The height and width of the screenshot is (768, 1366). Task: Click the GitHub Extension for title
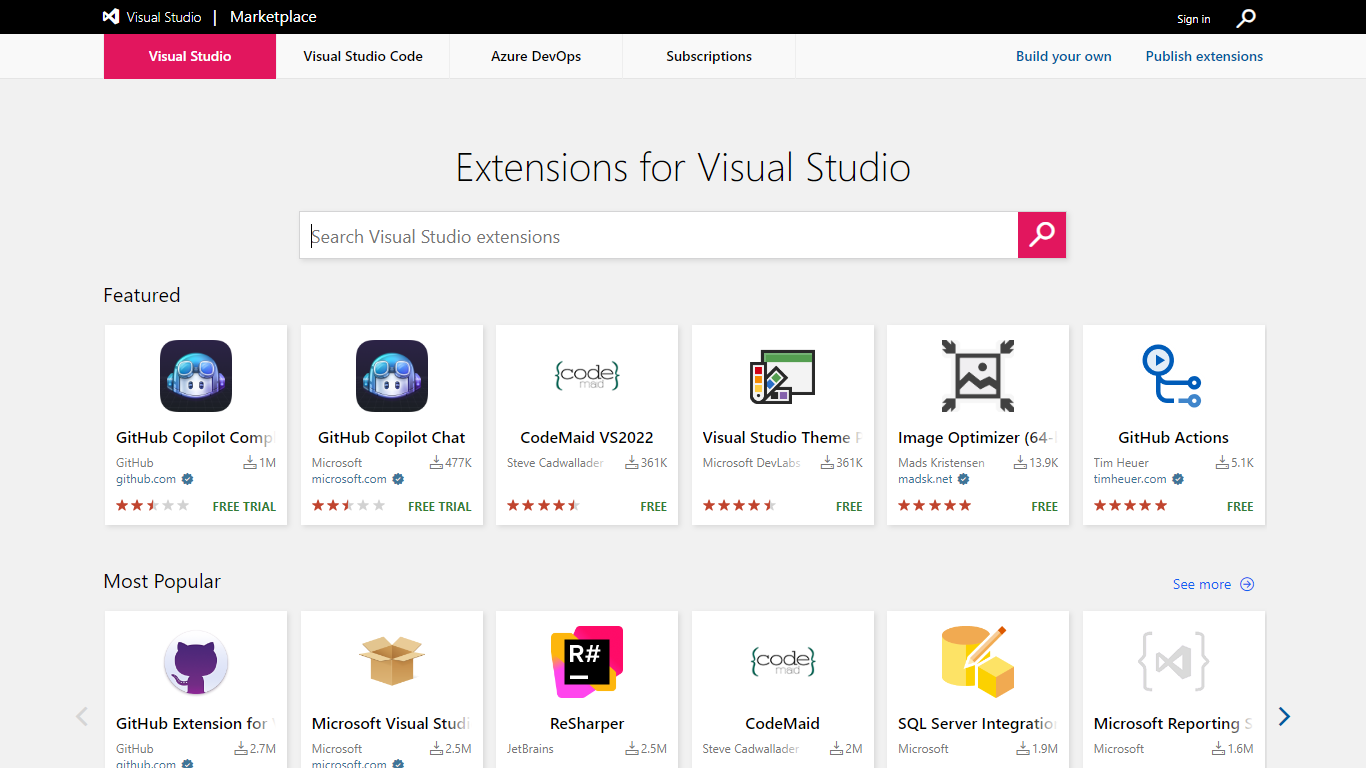coord(195,723)
